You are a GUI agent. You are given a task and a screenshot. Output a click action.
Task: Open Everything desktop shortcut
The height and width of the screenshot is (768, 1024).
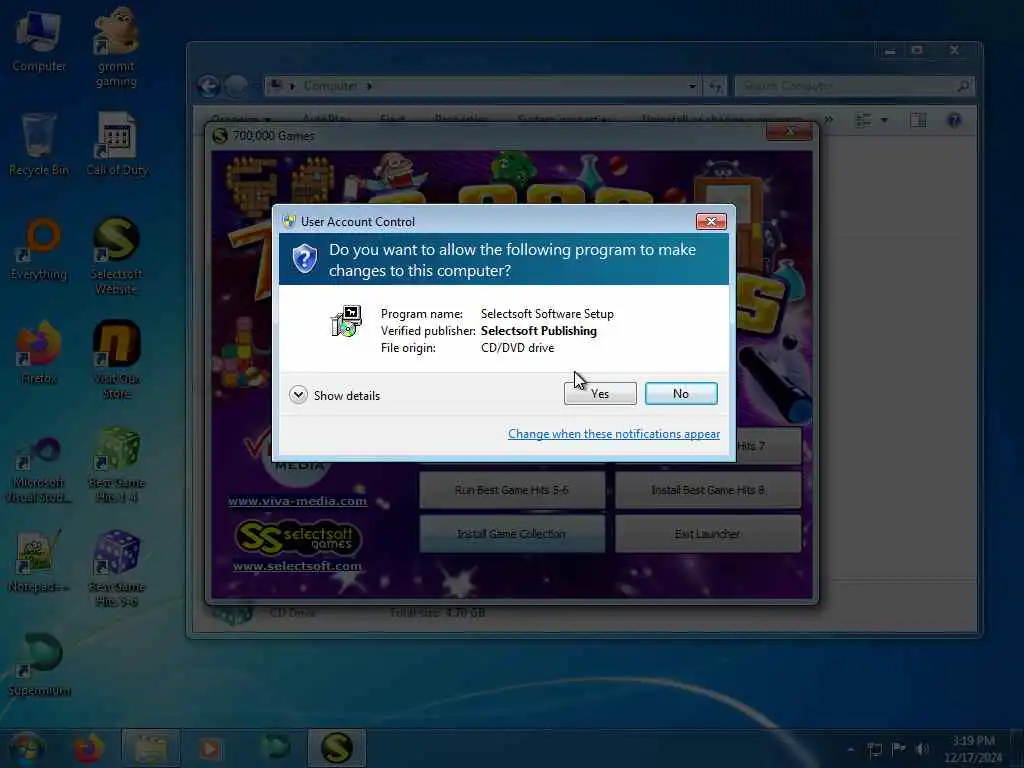39,249
